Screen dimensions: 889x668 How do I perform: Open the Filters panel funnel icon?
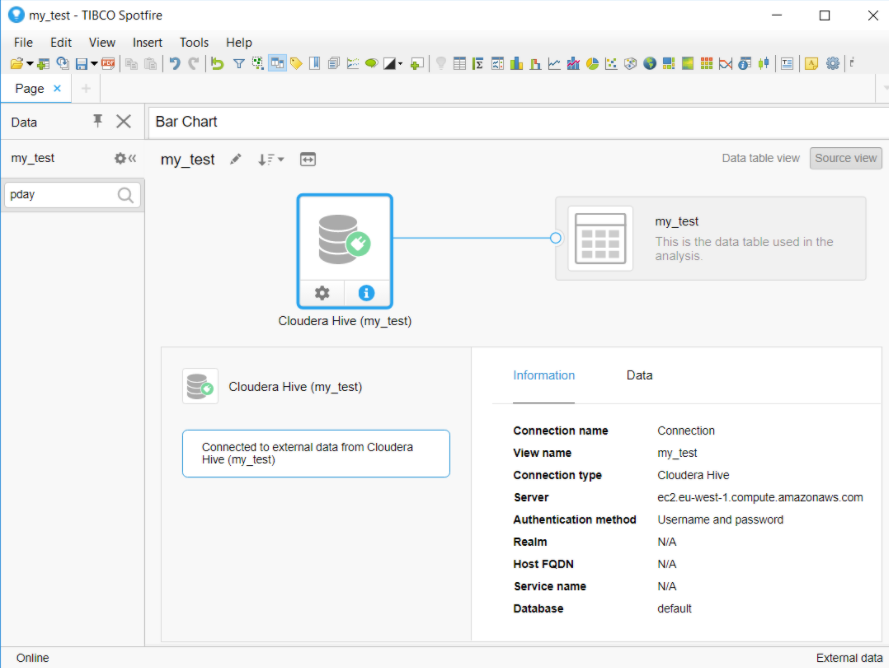coord(239,64)
